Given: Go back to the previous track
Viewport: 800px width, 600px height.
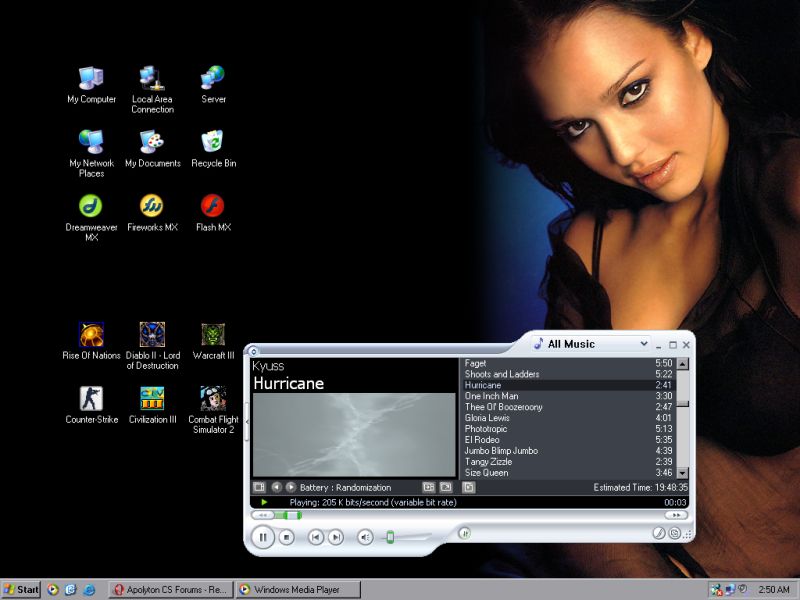Looking at the screenshot, I should coord(315,537).
